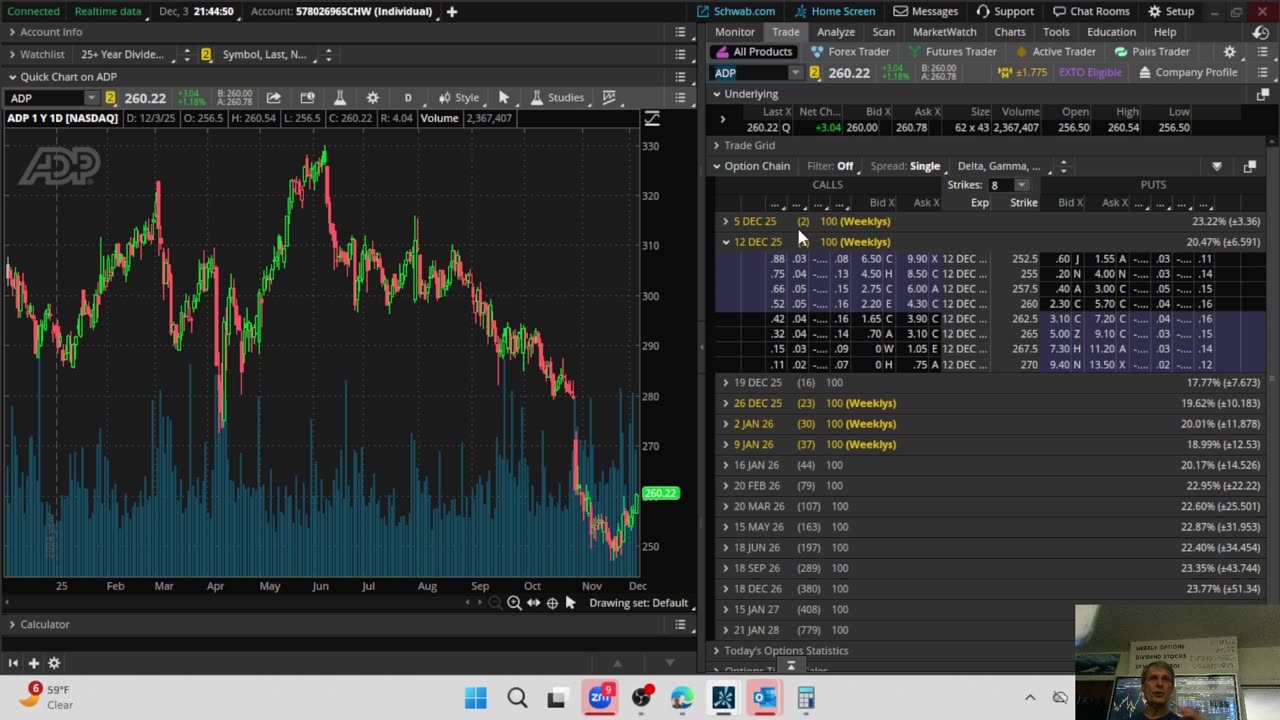
Task: Detach the Option Chain section window
Action: [x=1249, y=167]
